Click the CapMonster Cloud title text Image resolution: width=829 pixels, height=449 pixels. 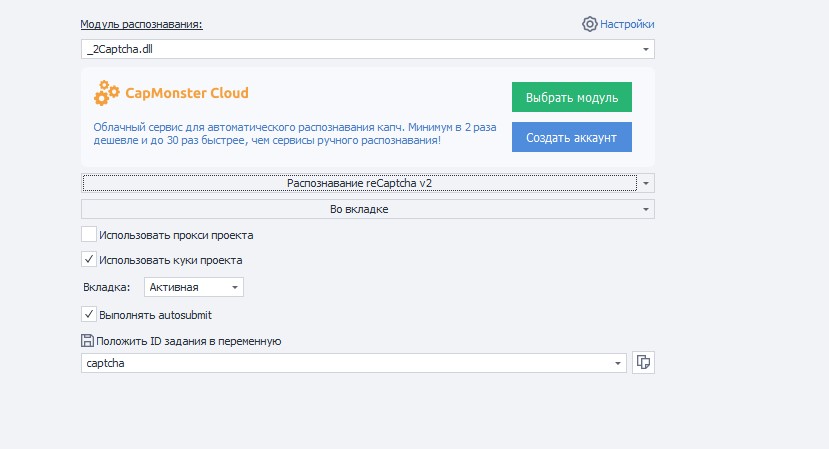(187, 93)
